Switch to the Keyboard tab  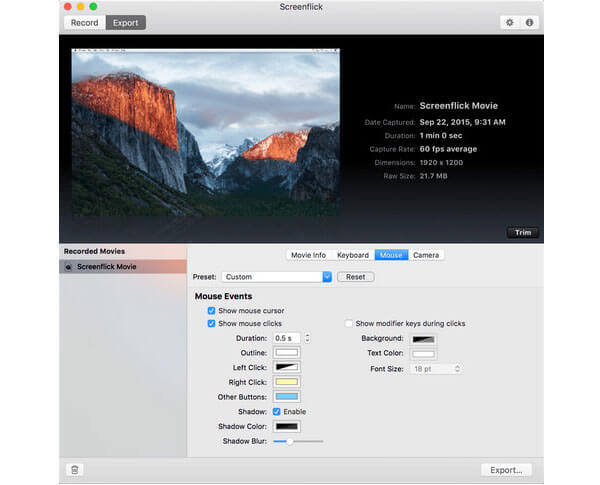point(353,255)
